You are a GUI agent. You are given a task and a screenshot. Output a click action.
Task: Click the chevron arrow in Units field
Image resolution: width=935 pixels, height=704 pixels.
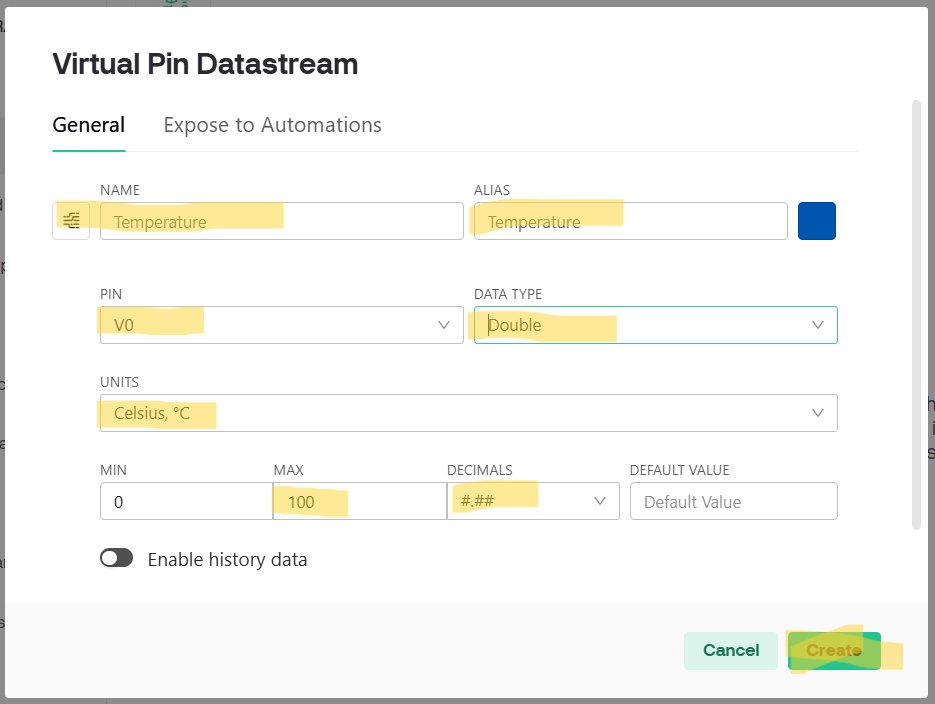click(x=817, y=413)
